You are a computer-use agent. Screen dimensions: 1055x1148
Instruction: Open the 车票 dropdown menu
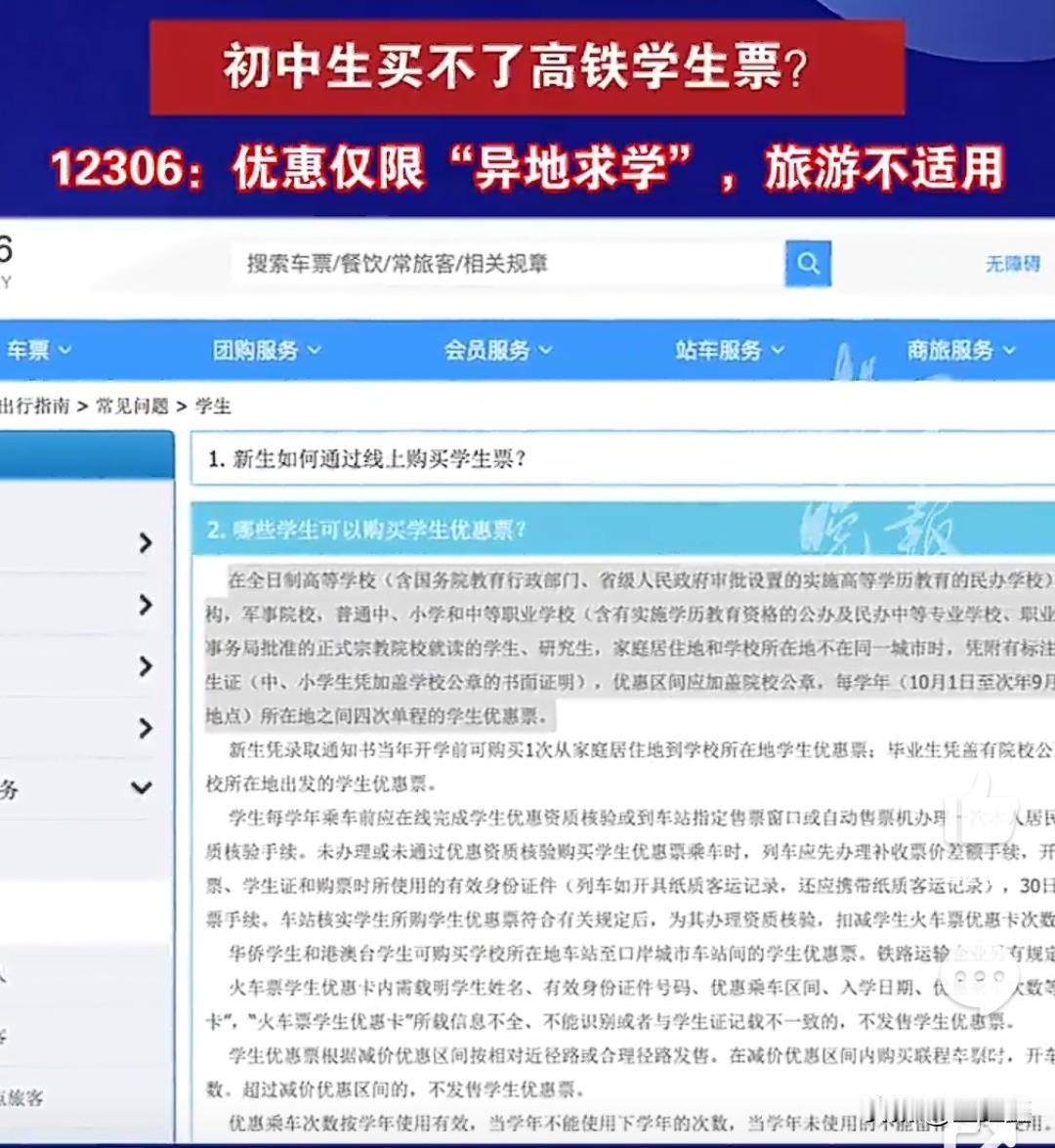(x=39, y=350)
